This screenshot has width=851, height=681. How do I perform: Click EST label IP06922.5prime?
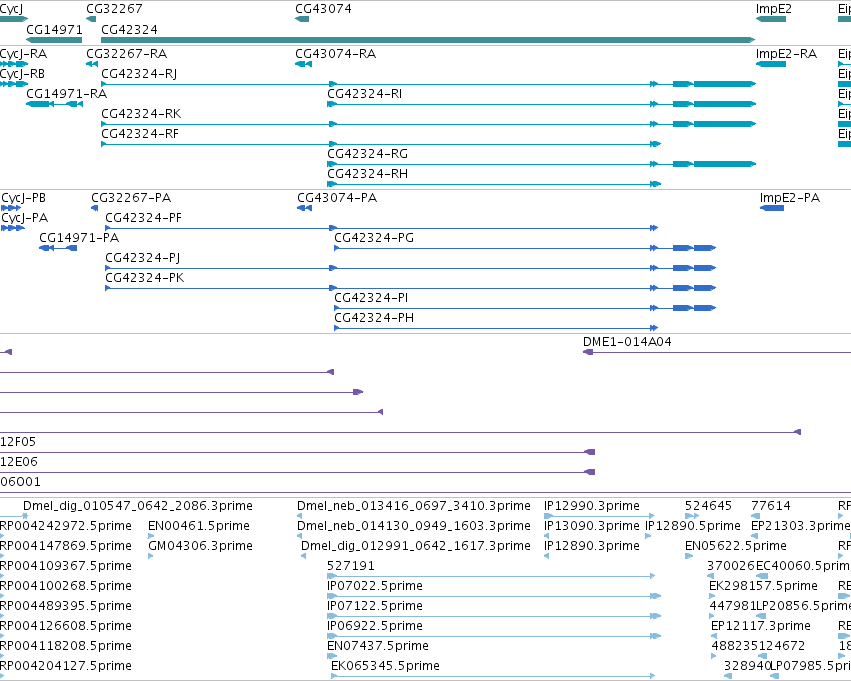(374, 627)
